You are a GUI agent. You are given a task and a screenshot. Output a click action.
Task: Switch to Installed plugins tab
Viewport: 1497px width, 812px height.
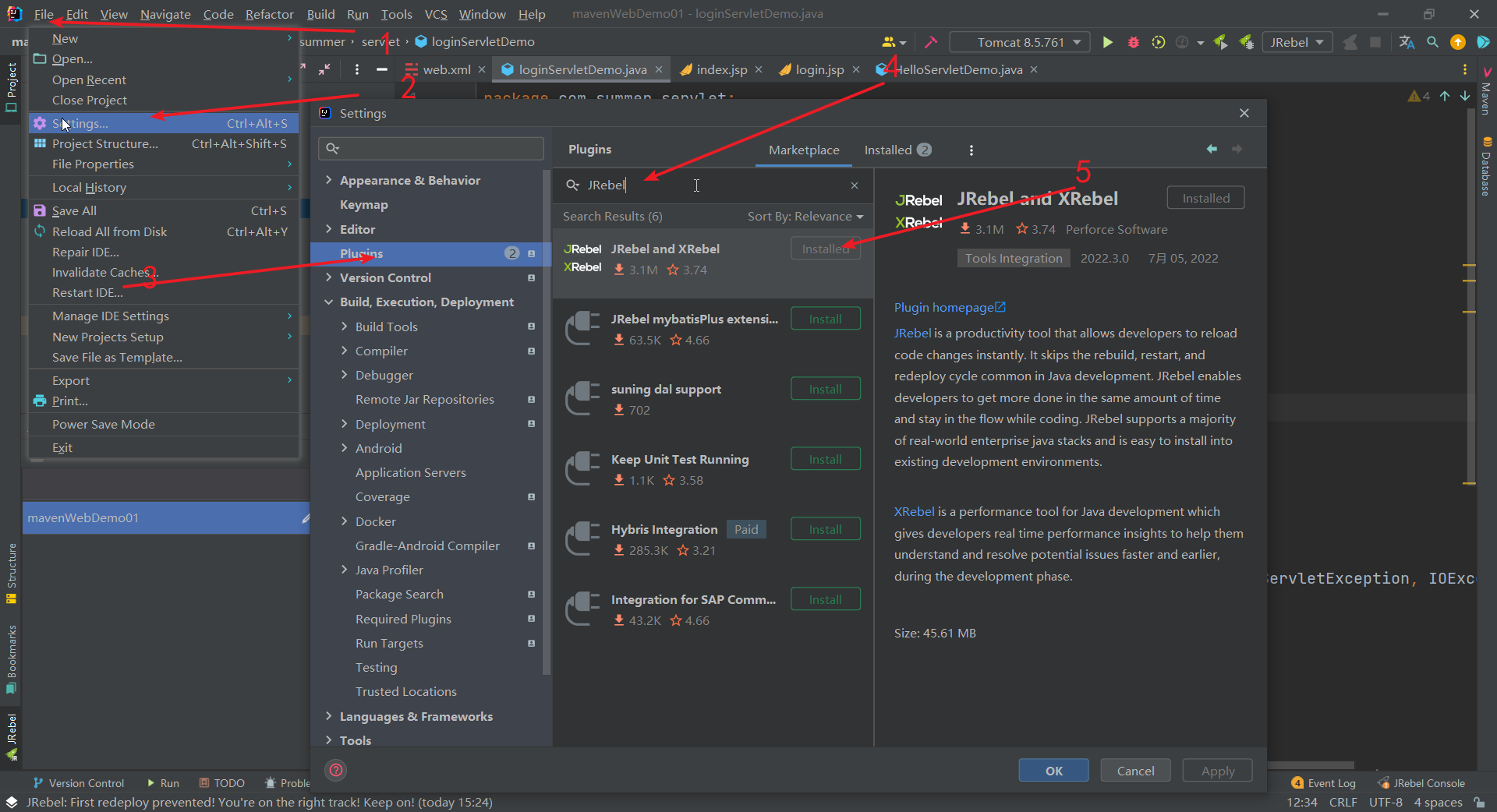pos(897,150)
